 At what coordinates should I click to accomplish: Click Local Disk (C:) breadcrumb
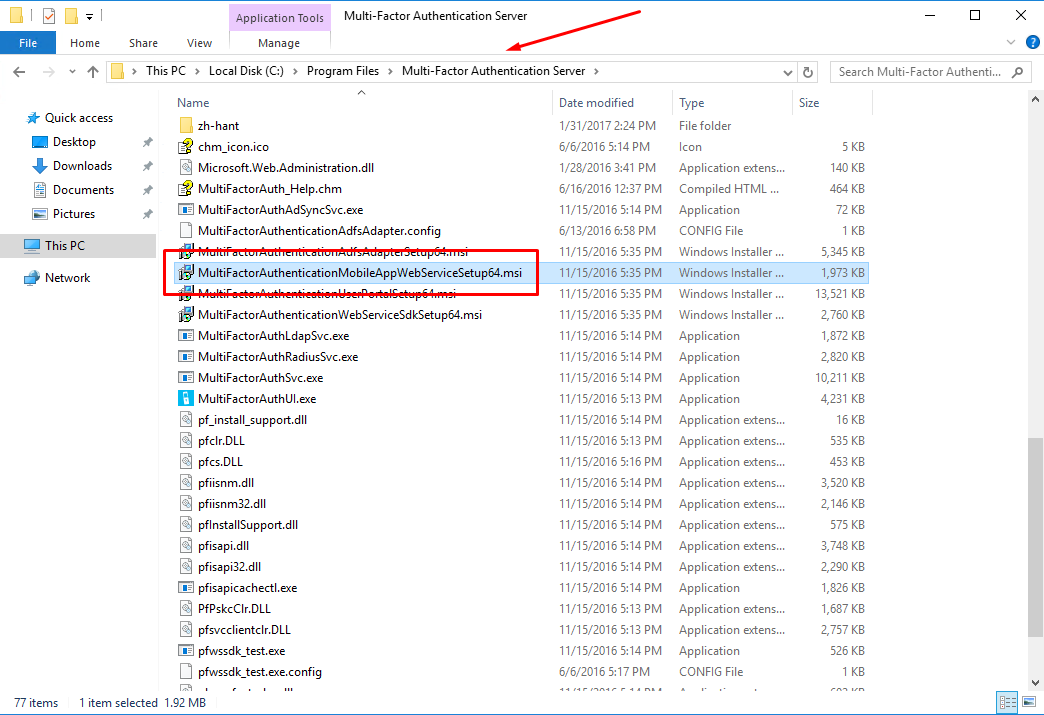246,71
